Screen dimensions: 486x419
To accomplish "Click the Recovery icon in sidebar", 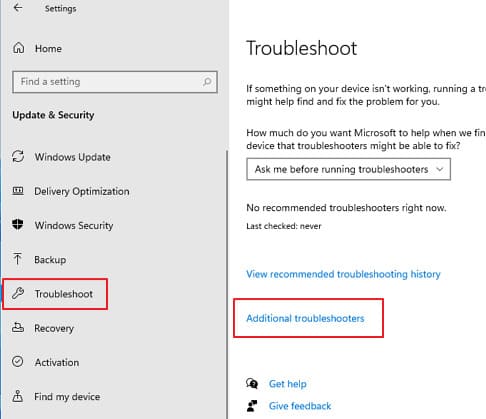I will click(x=18, y=328).
